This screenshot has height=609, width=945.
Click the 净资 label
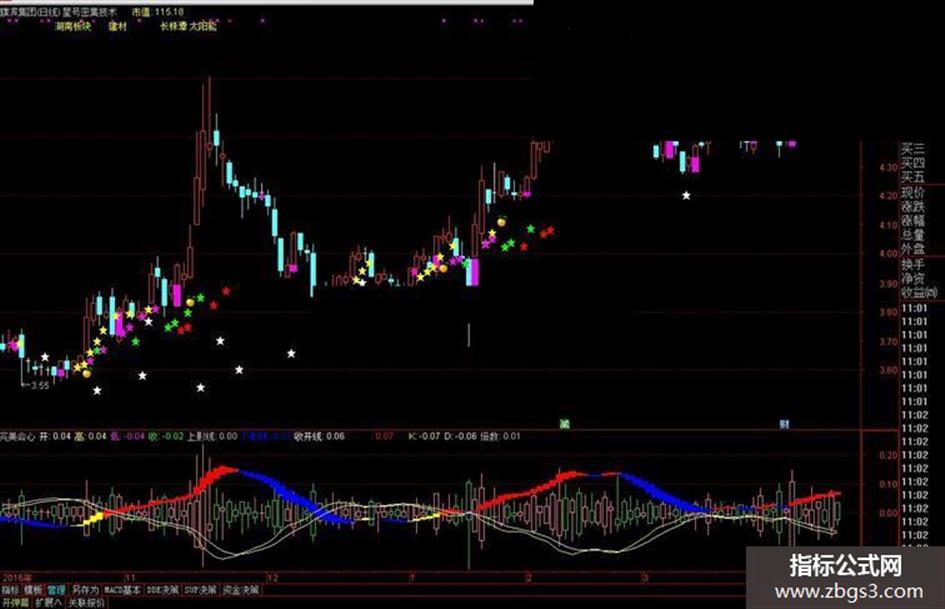[x=912, y=278]
